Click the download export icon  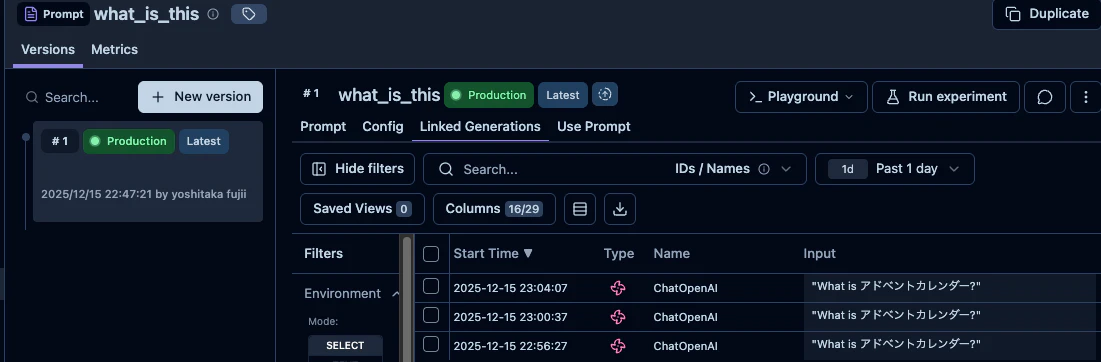619,209
